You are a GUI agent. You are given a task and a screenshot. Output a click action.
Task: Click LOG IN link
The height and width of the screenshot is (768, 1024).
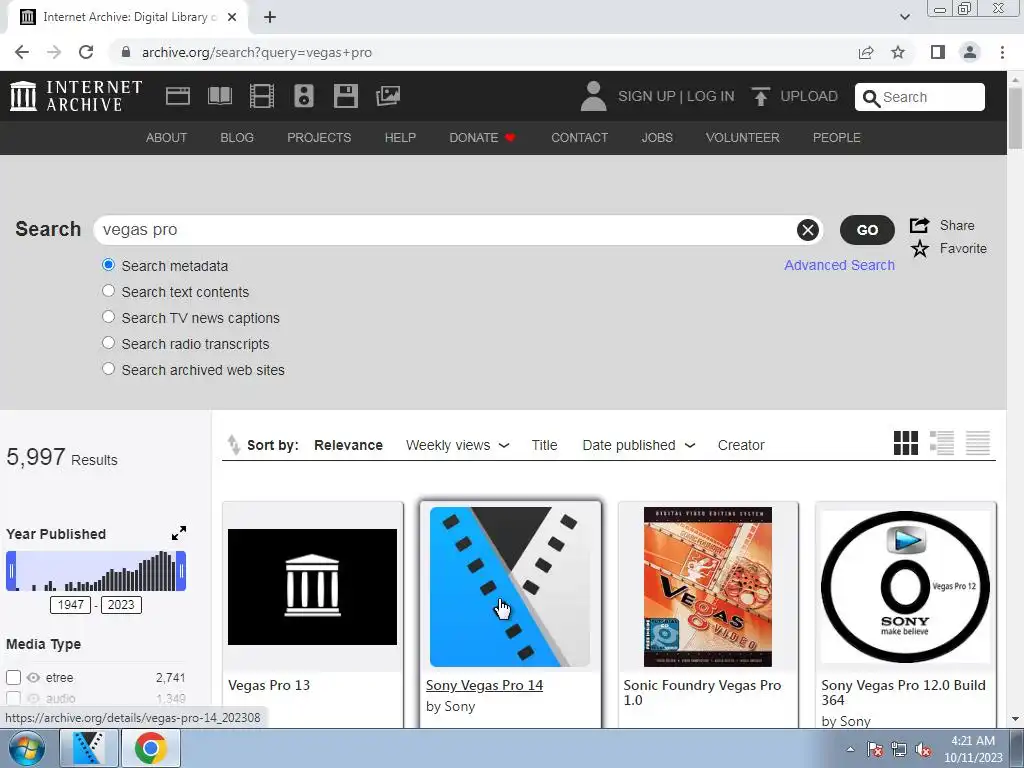tap(711, 96)
